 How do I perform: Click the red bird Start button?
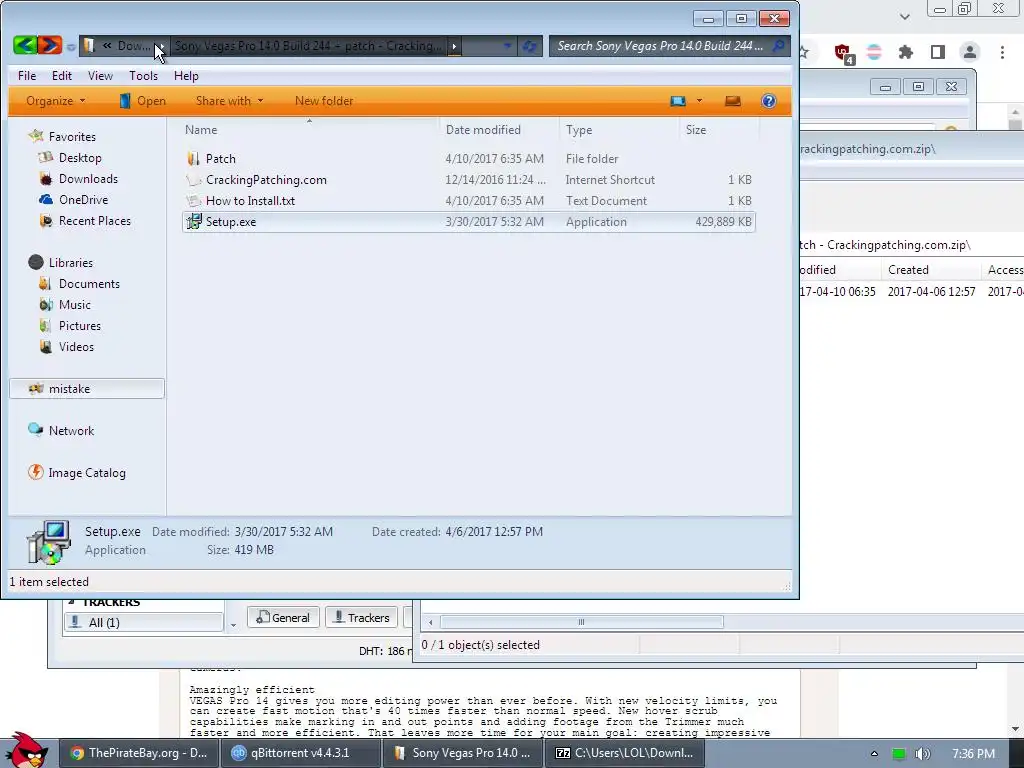point(26,750)
